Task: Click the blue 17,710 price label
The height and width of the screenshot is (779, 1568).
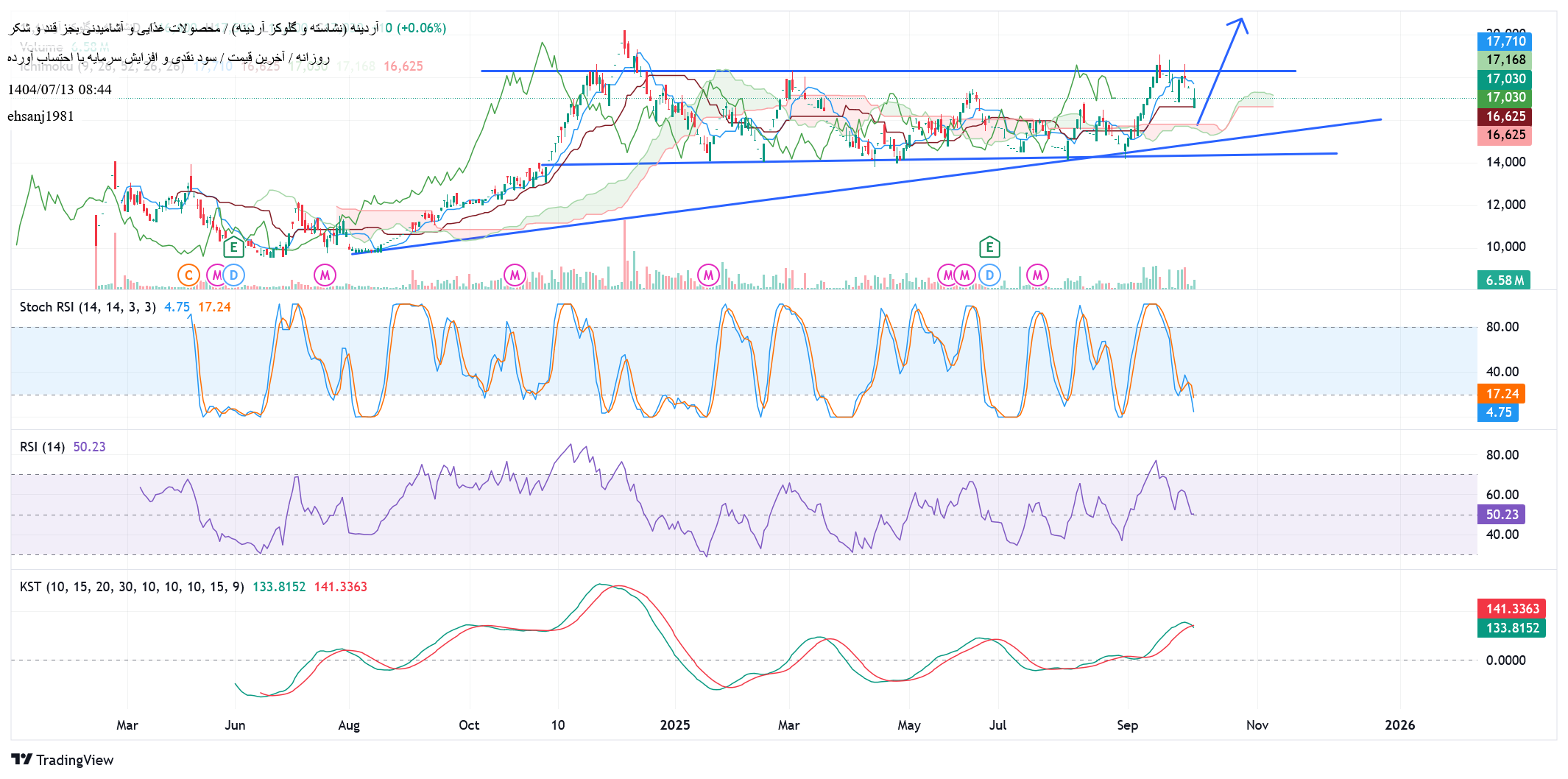Action: point(1505,41)
